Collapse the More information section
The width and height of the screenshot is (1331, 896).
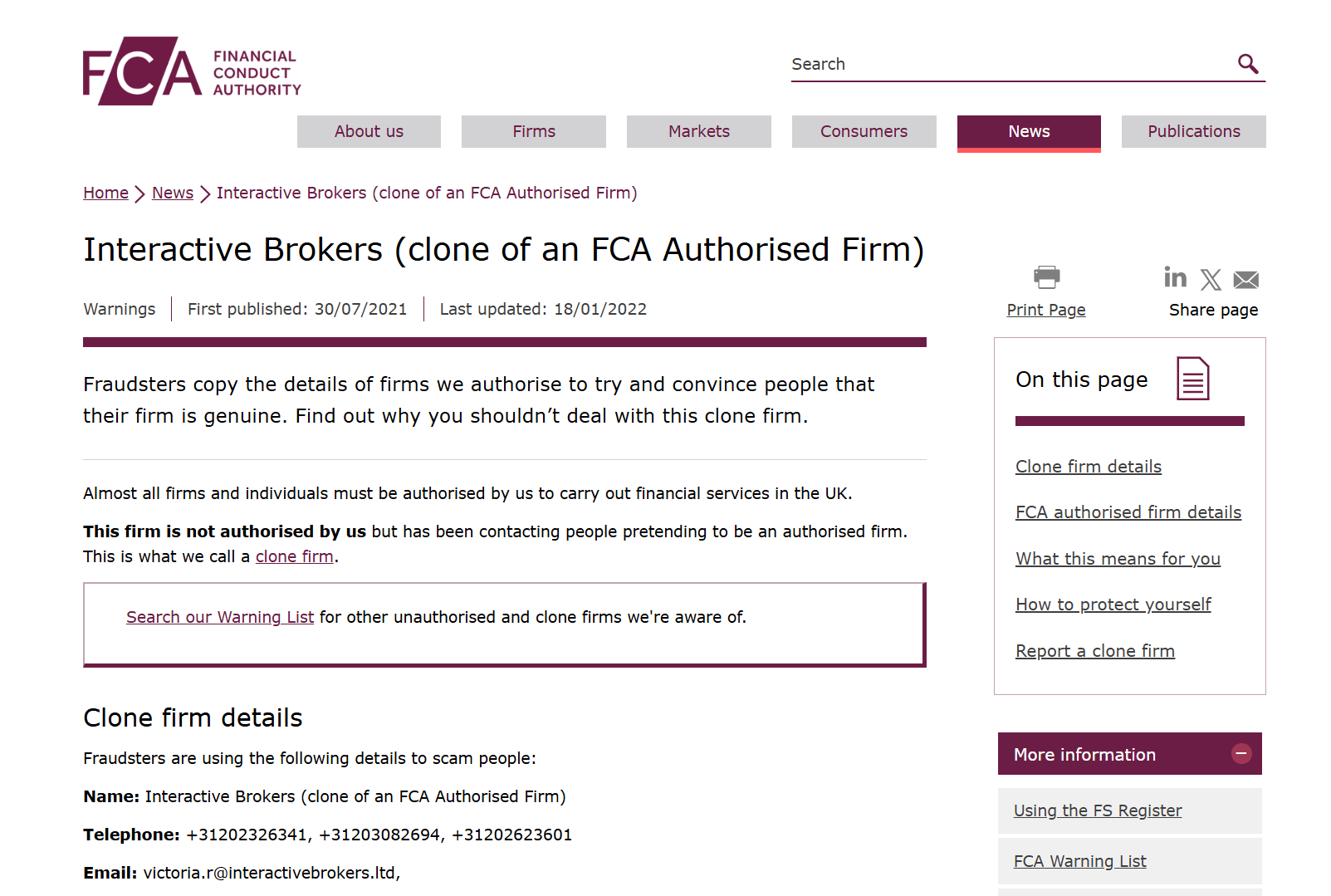[1241, 754]
